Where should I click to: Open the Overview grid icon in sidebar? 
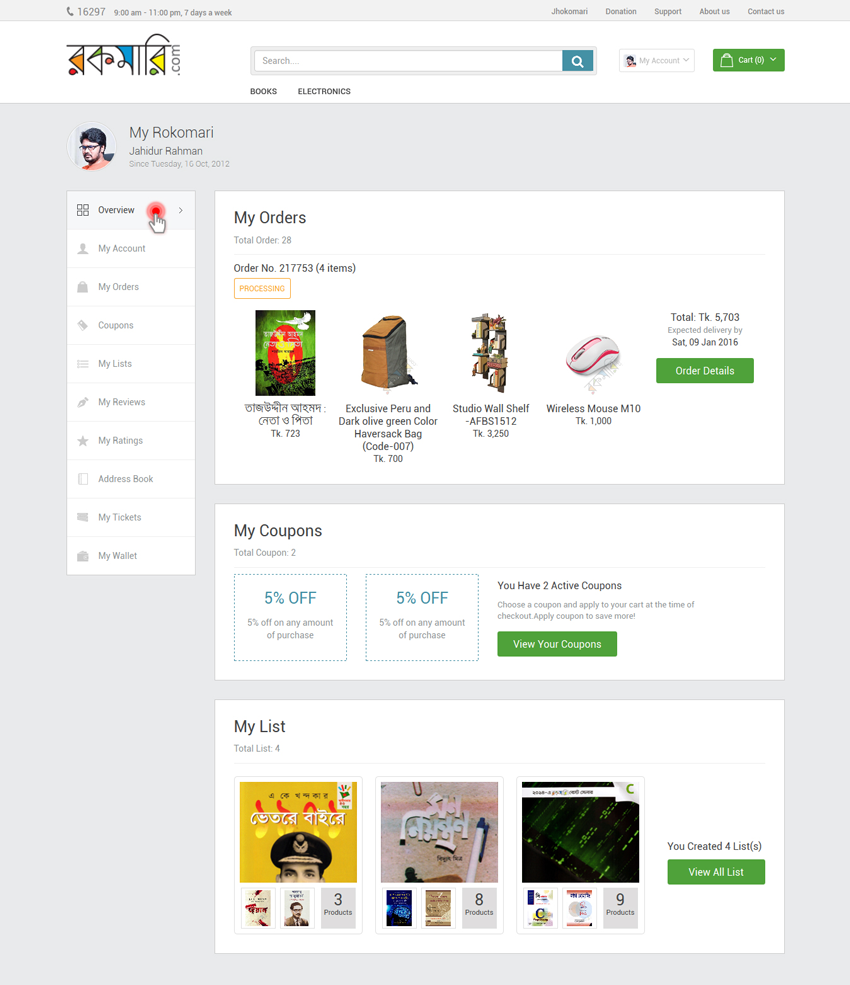click(x=83, y=210)
